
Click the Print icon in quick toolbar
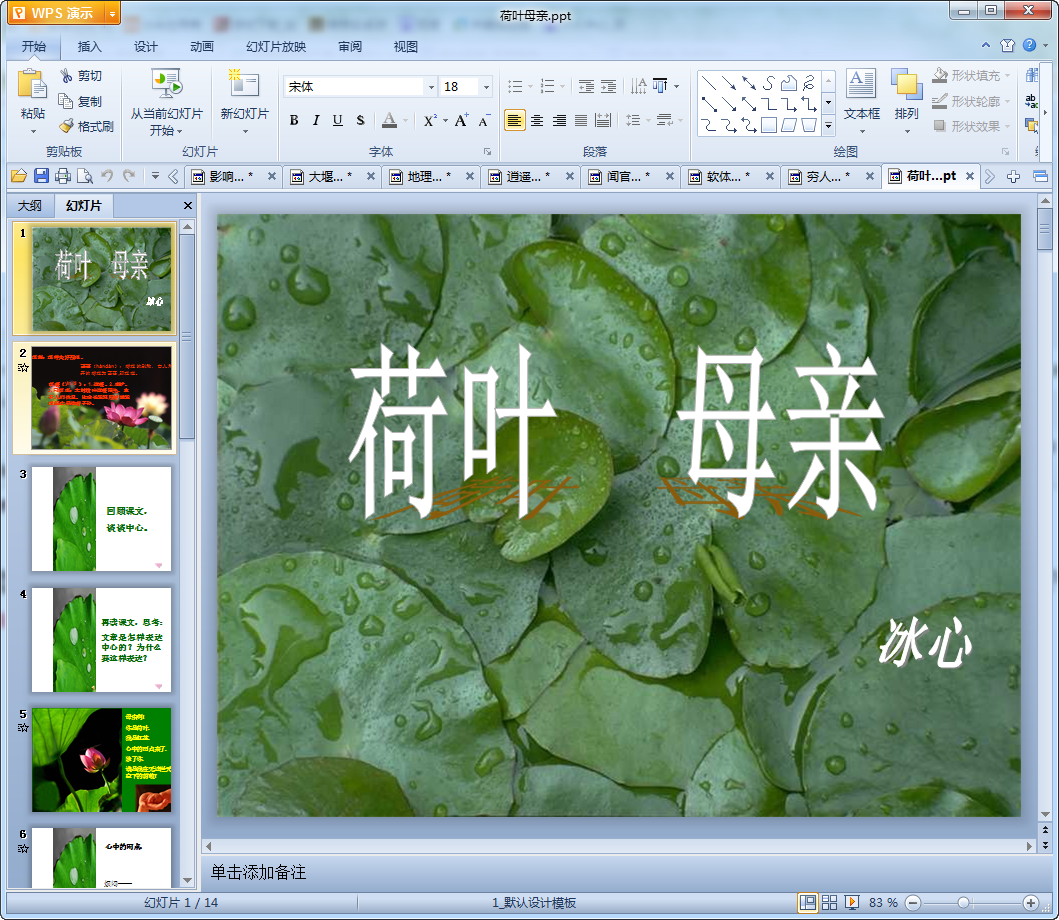click(x=63, y=176)
